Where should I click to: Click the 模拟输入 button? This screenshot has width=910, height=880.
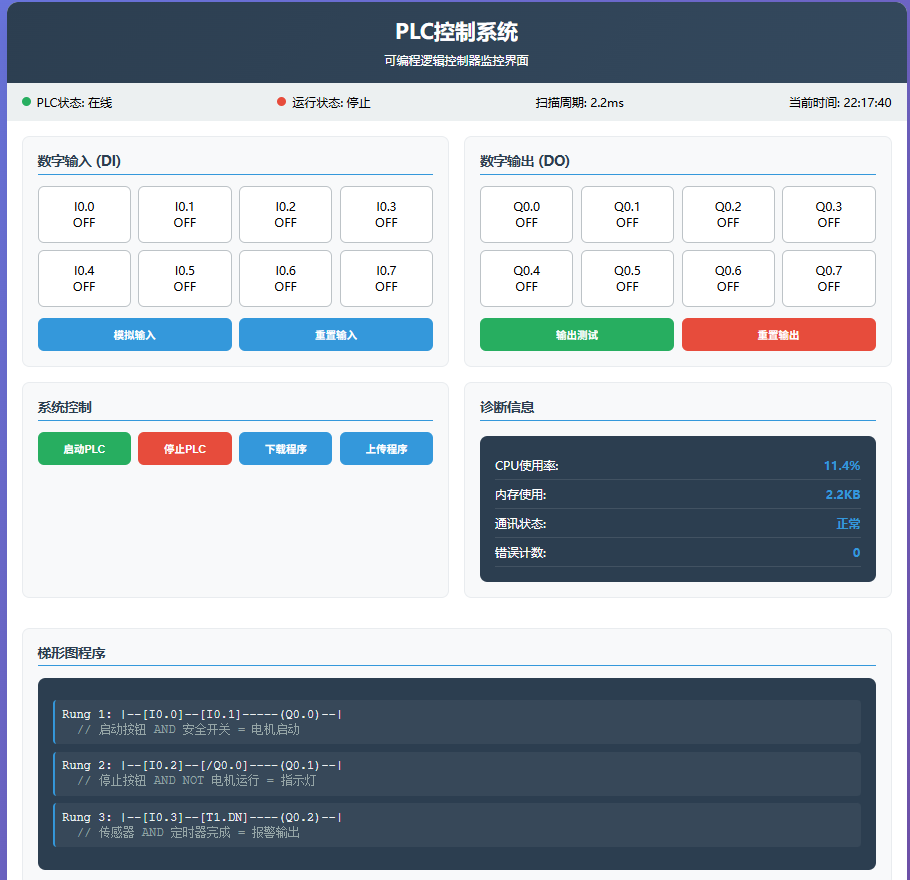pos(135,334)
